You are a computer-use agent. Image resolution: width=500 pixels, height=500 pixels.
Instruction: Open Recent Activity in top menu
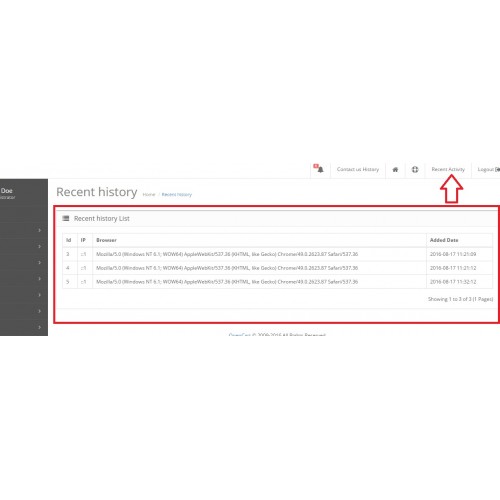[x=448, y=169]
